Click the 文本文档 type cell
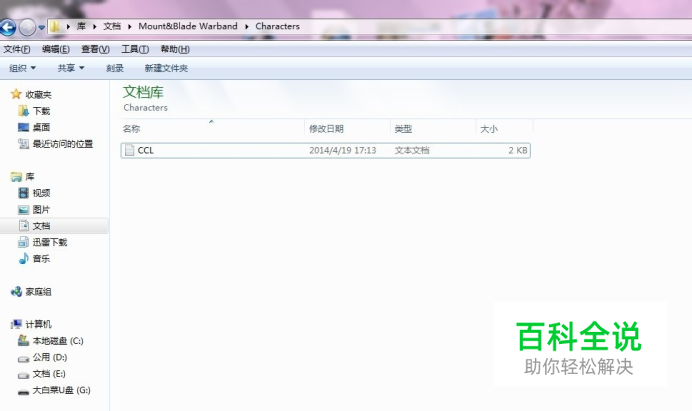This screenshot has height=411, width=692. (x=412, y=150)
